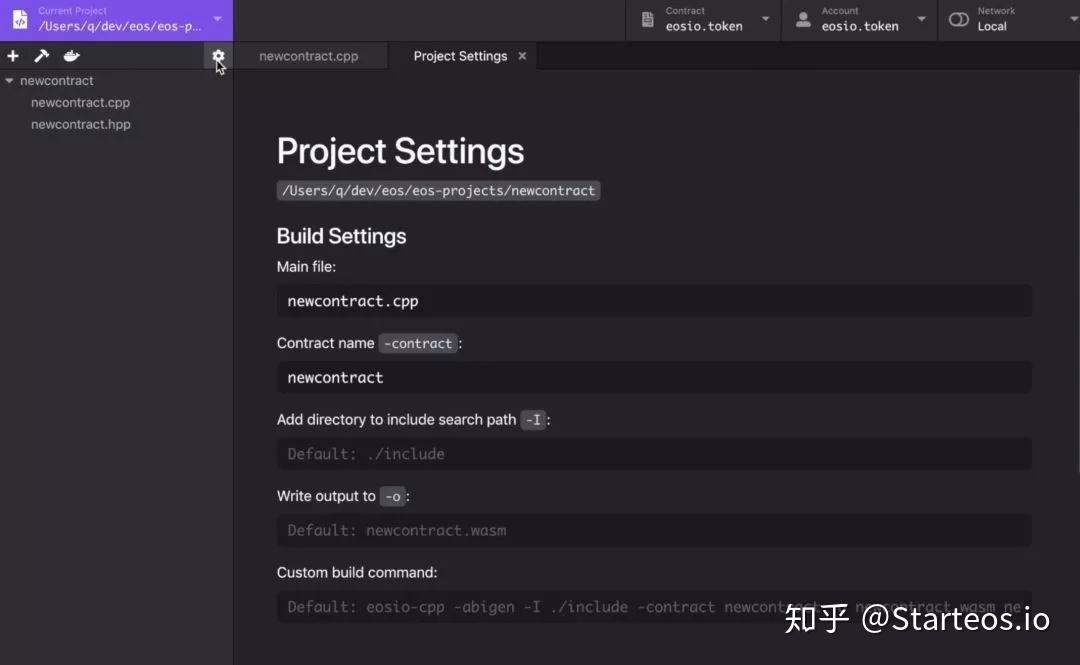Image resolution: width=1080 pixels, height=665 pixels.
Task: Click the Account person icon in header
Action: click(x=803, y=20)
